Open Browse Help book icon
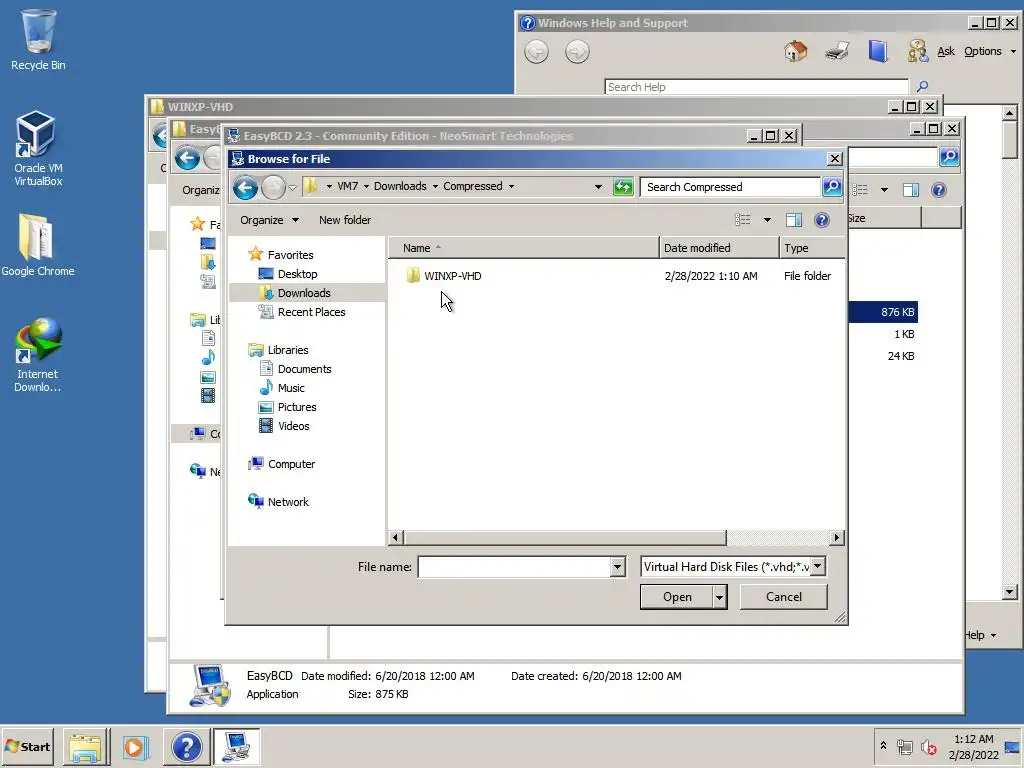This screenshot has height=768, width=1024. 878,51
